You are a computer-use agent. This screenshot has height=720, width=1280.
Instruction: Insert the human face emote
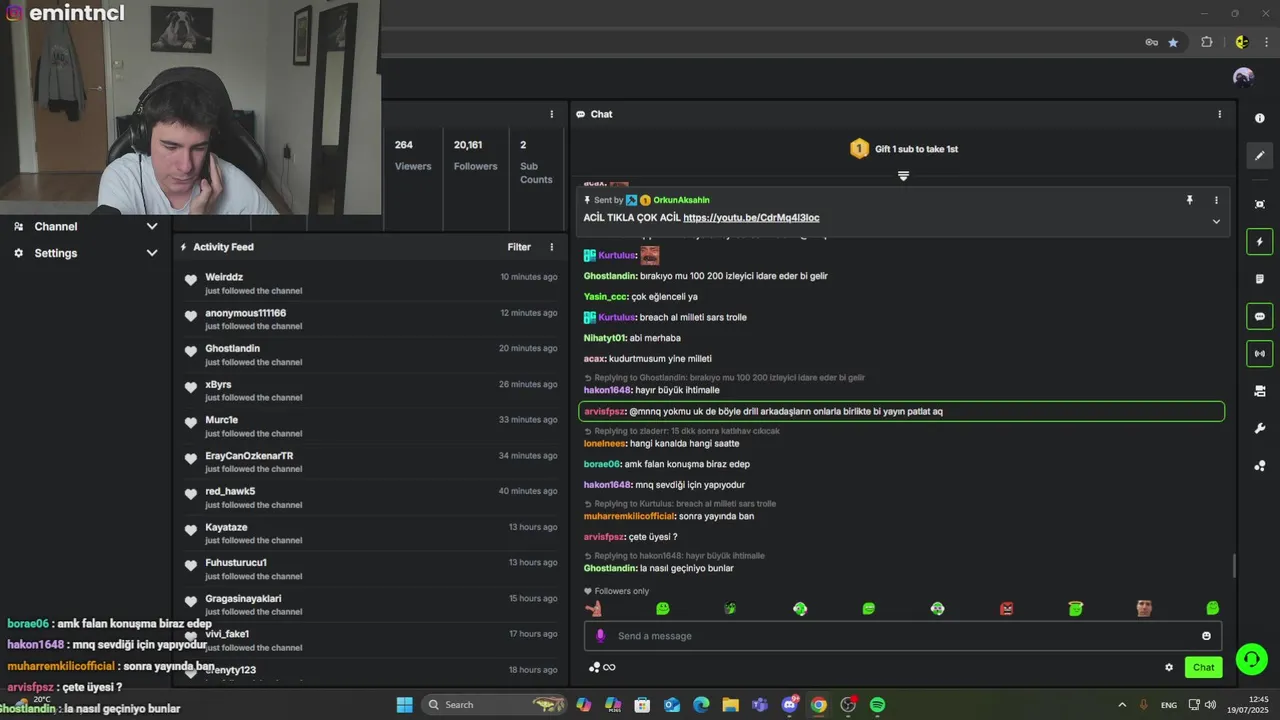pyautogui.click(x=1144, y=608)
